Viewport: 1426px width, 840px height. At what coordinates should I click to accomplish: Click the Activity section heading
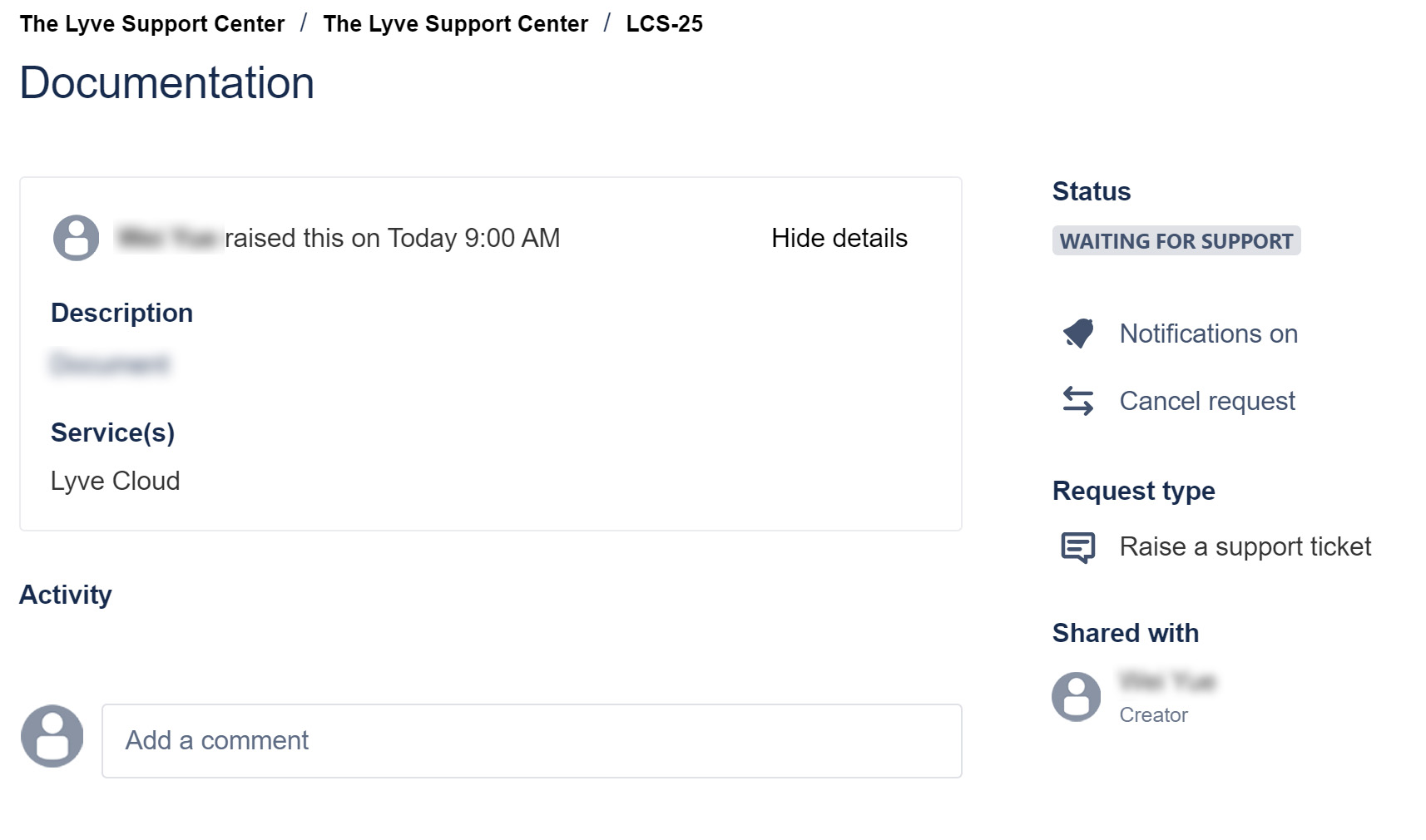[x=66, y=595]
